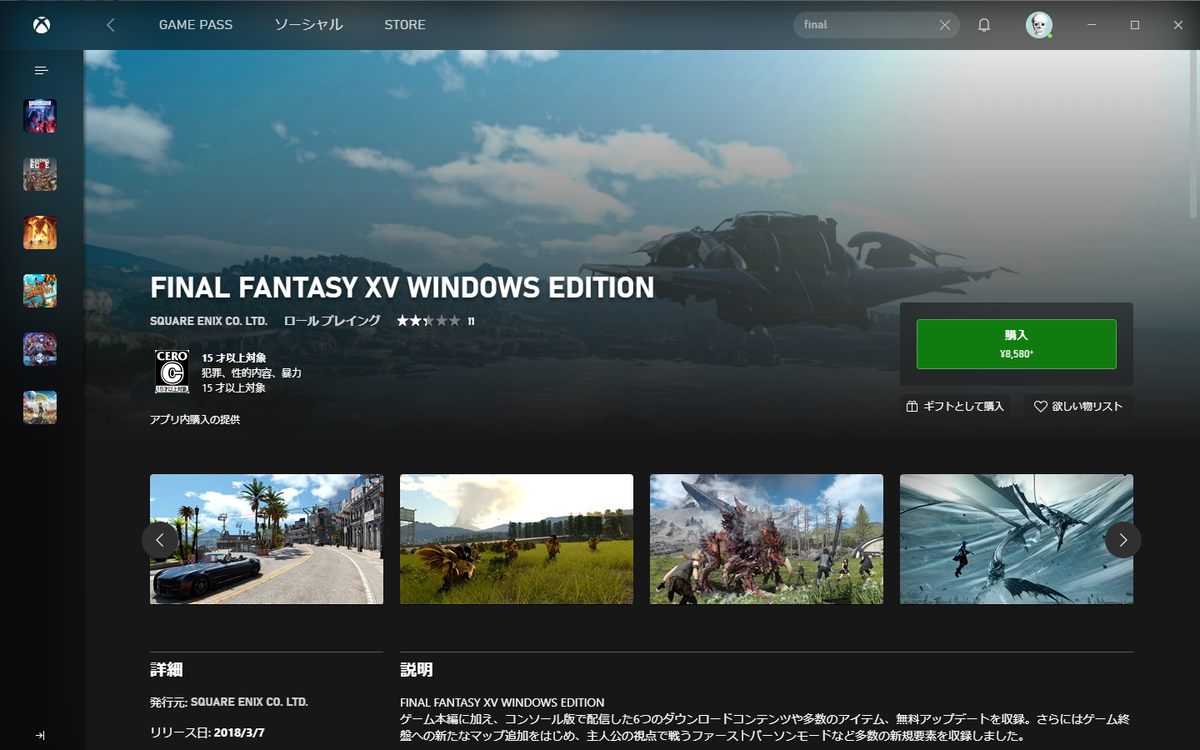Show previous screenshots with the left arrow
This screenshot has height=750, width=1200.
point(160,540)
